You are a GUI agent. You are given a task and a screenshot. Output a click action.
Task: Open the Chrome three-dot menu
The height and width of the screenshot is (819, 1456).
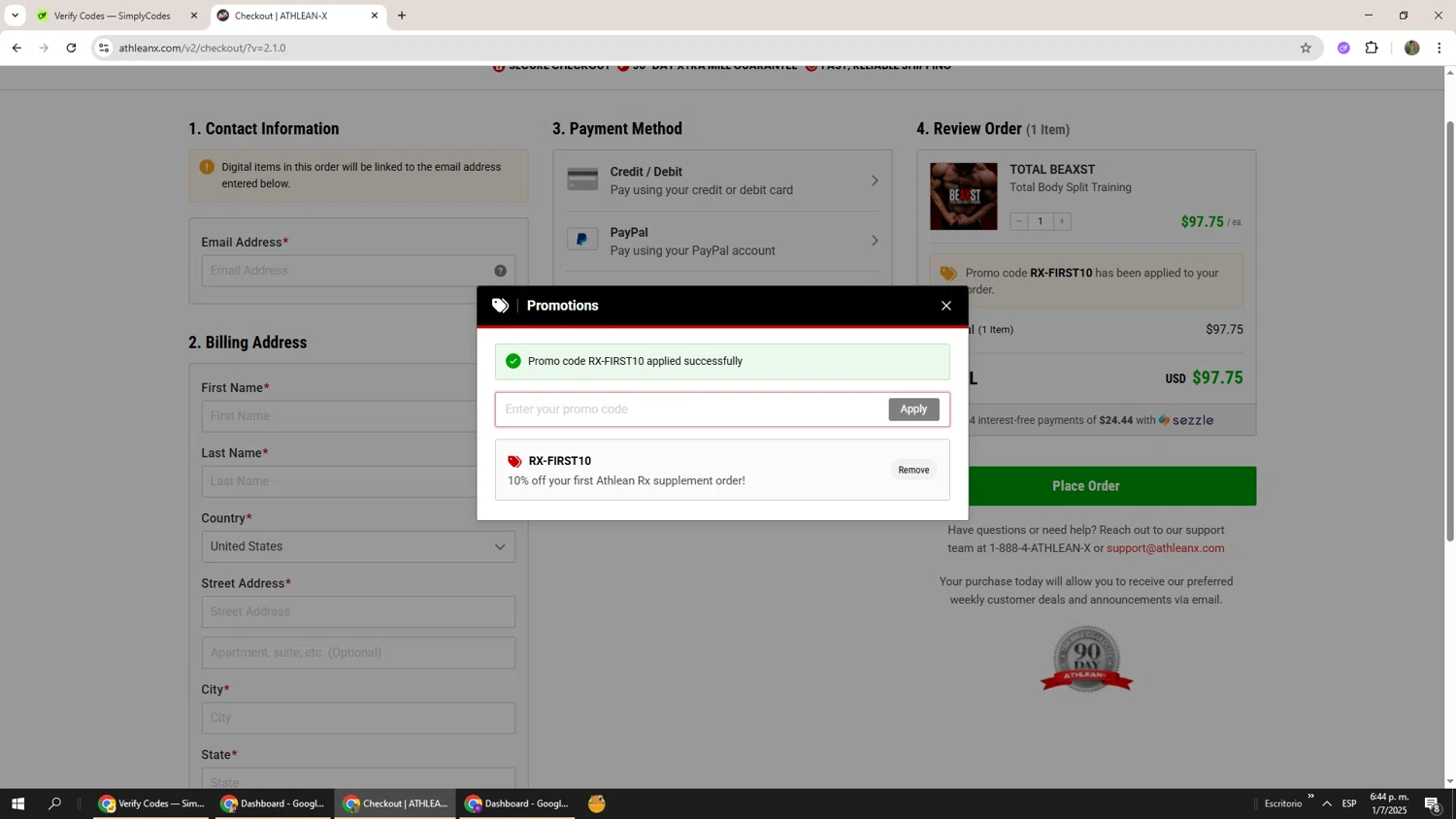1439,48
